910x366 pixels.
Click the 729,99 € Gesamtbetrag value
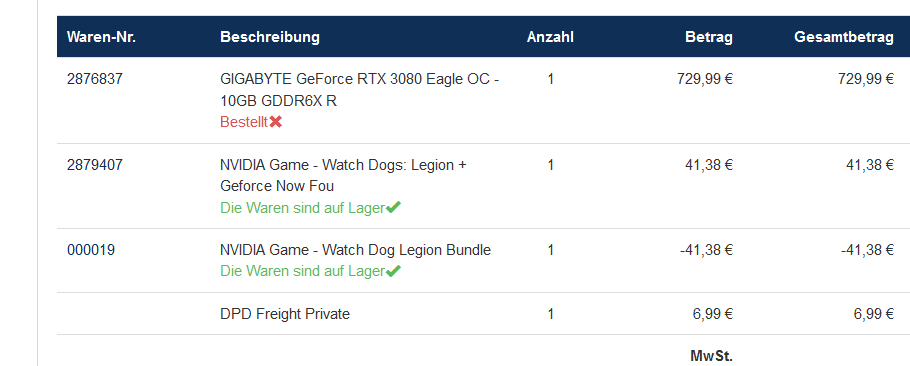866,79
